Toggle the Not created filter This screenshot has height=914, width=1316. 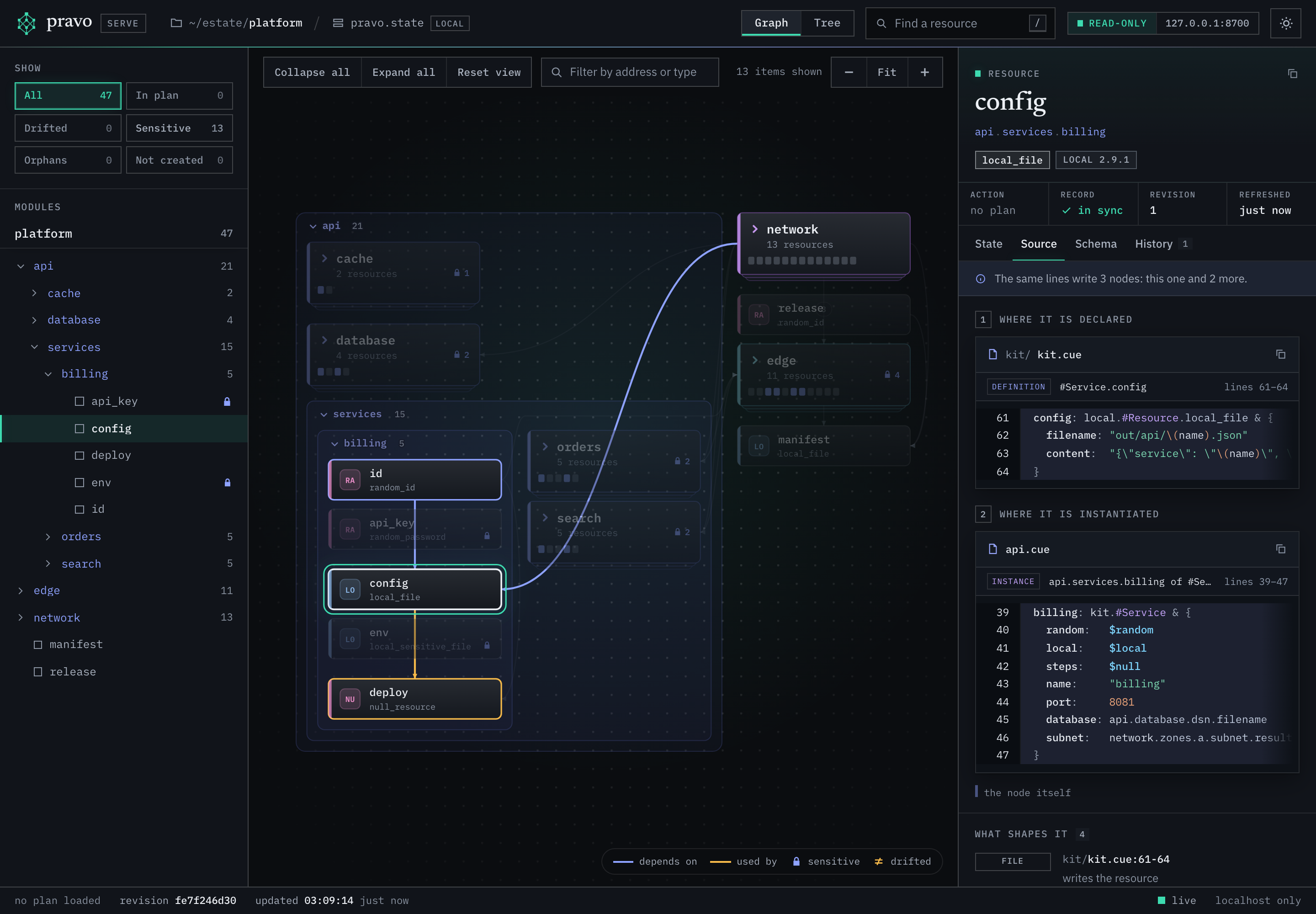[x=179, y=160]
